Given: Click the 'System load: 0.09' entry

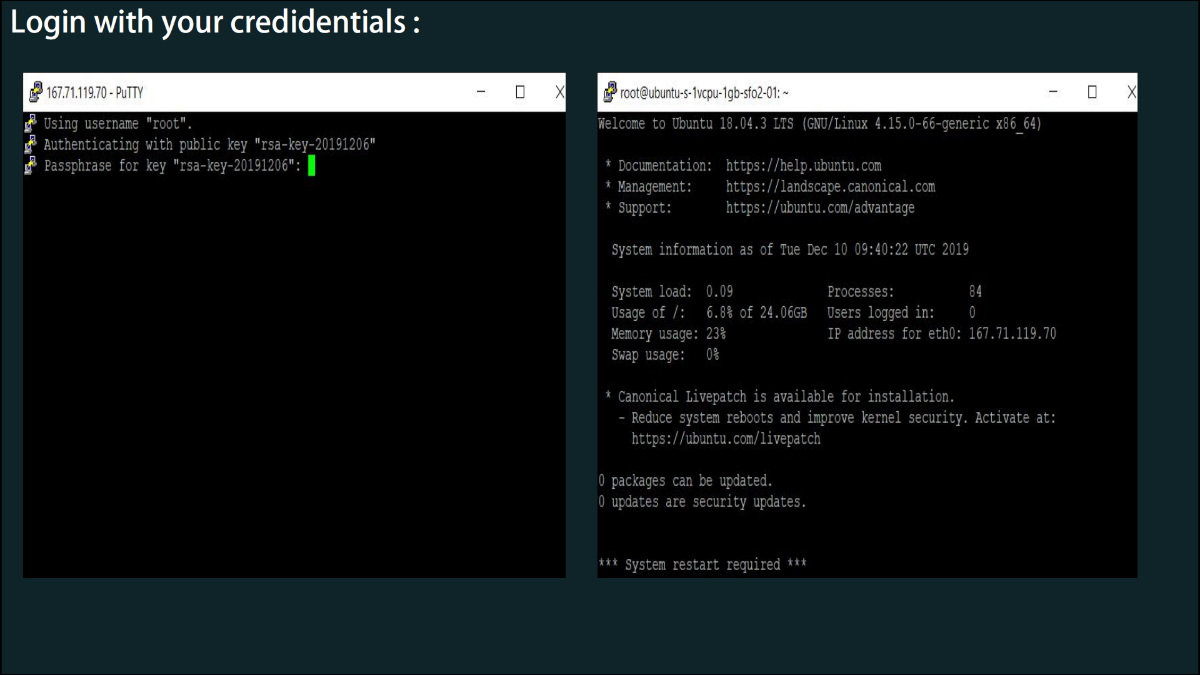Looking at the screenshot, I should coord(672,292).
